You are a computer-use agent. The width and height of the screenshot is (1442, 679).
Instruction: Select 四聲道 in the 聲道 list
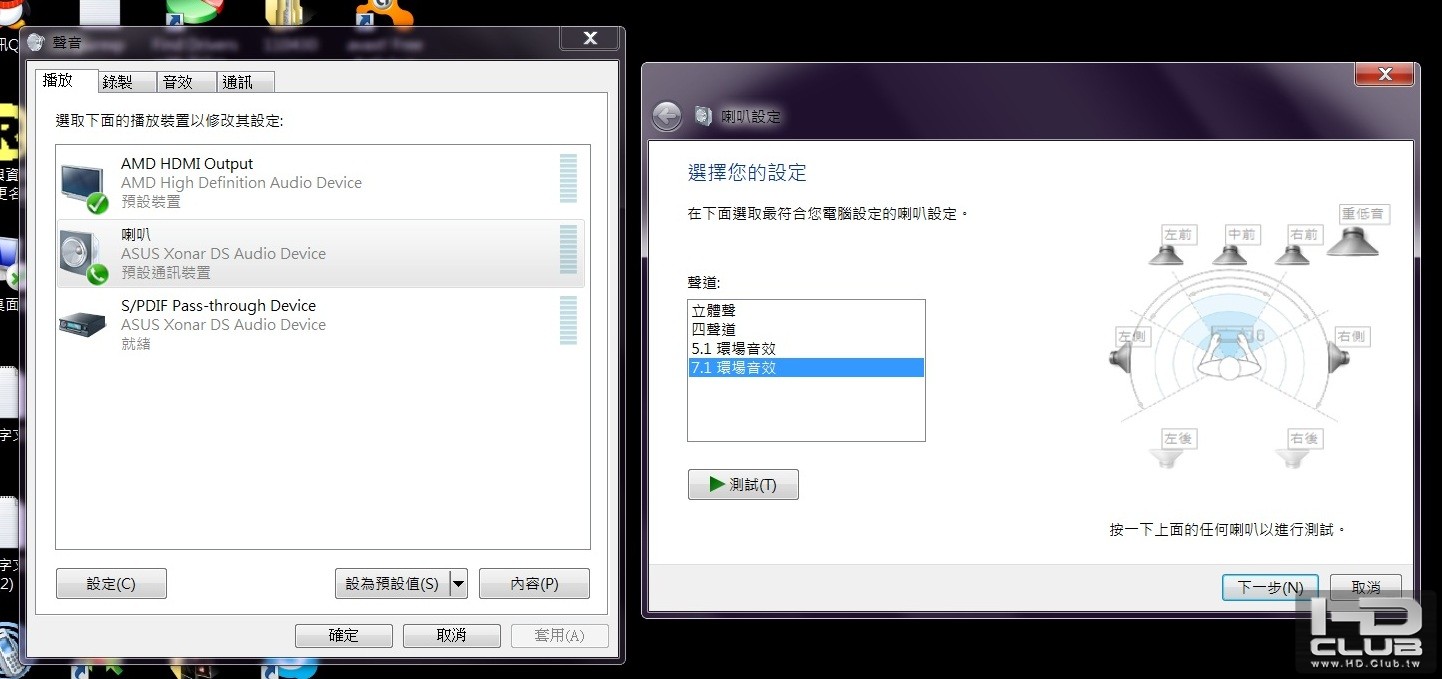pos(806,330)
